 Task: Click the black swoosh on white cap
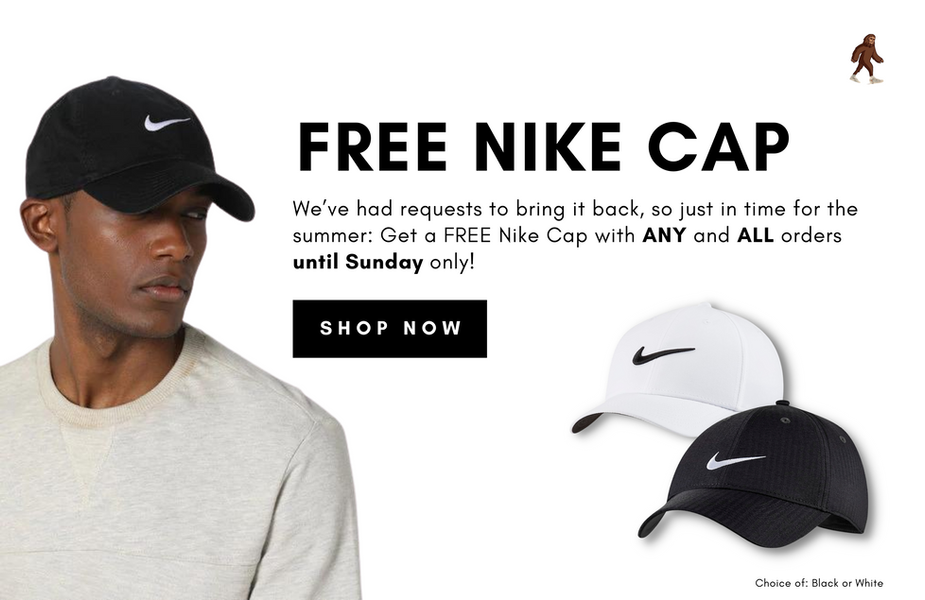(x=663, y=354)
